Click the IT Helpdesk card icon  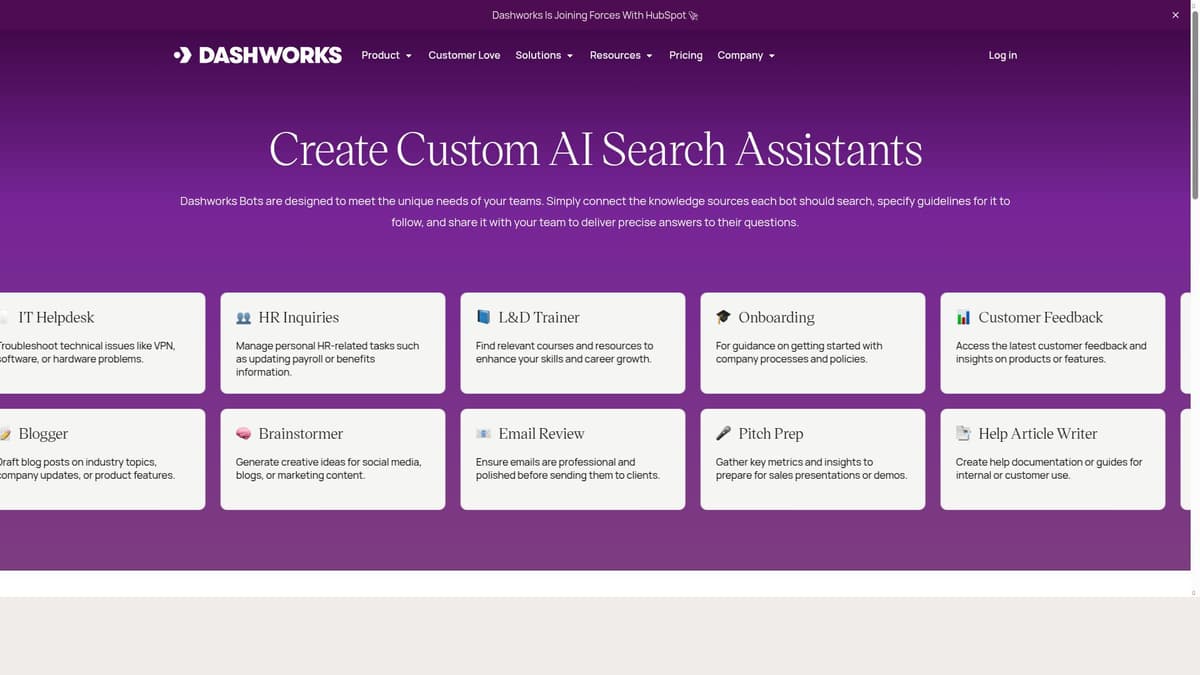pyautogui.click(x=4, y=317)
